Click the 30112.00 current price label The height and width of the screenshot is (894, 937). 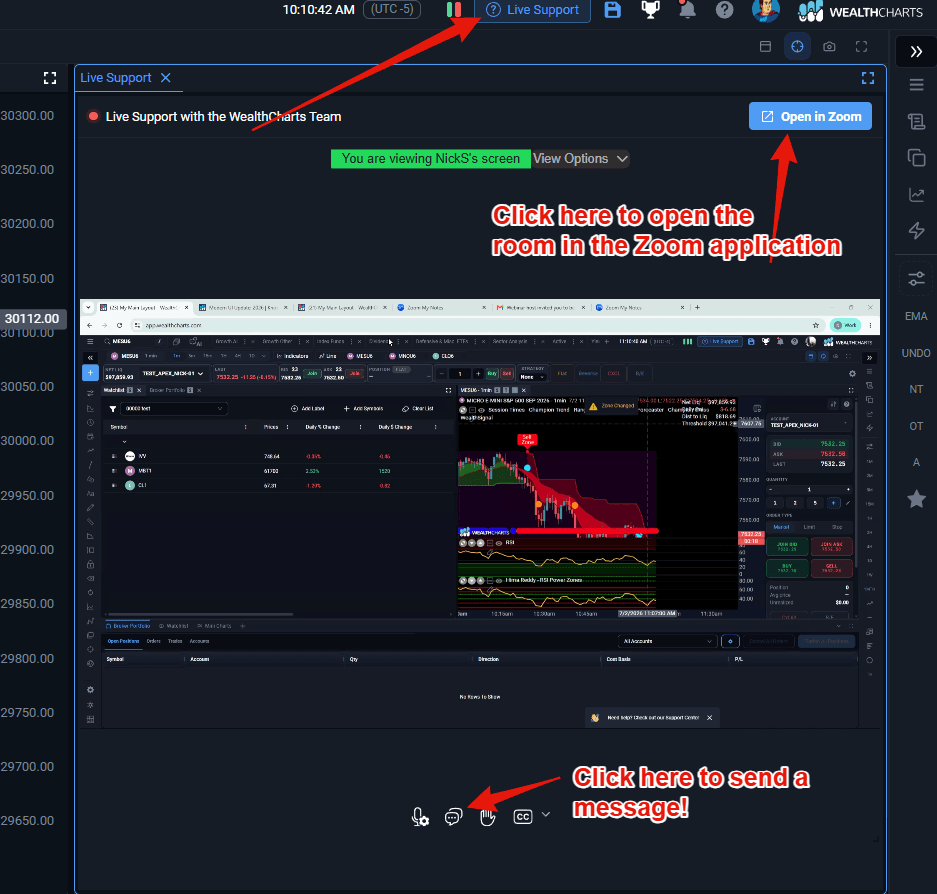coord(32,319)
